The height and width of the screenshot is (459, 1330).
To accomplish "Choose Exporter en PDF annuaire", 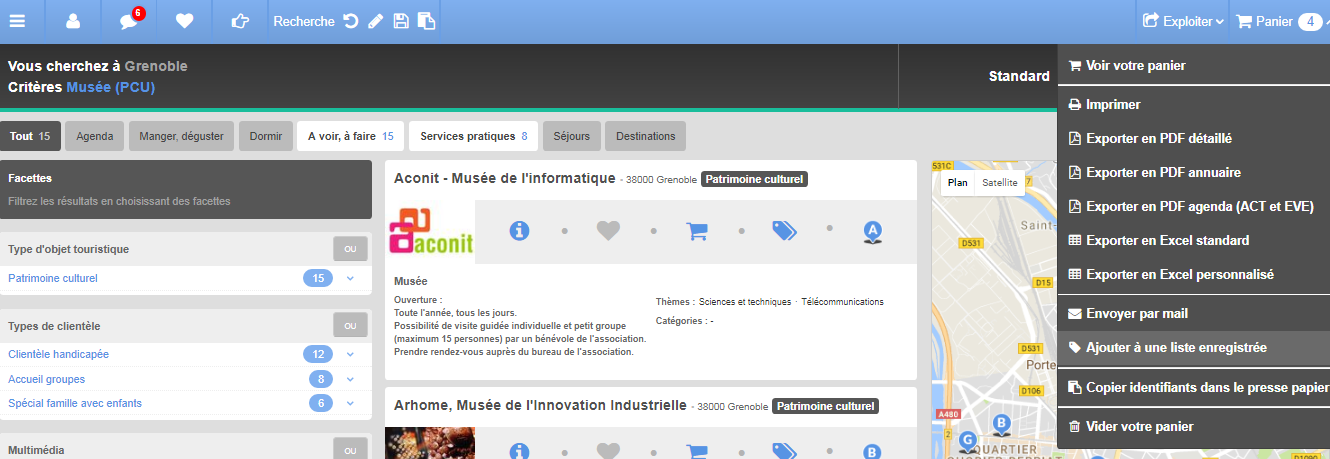I will (x=1193, y=172).
